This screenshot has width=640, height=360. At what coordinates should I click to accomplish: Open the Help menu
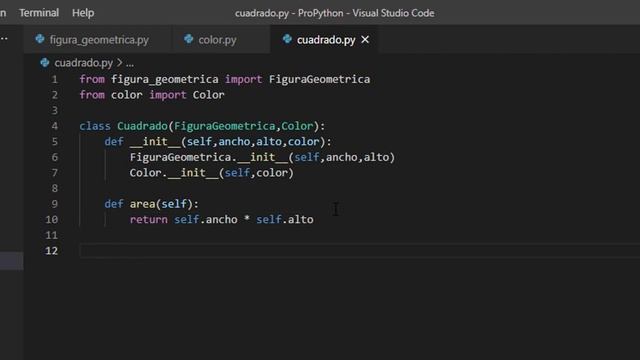(x=83, y=13)
